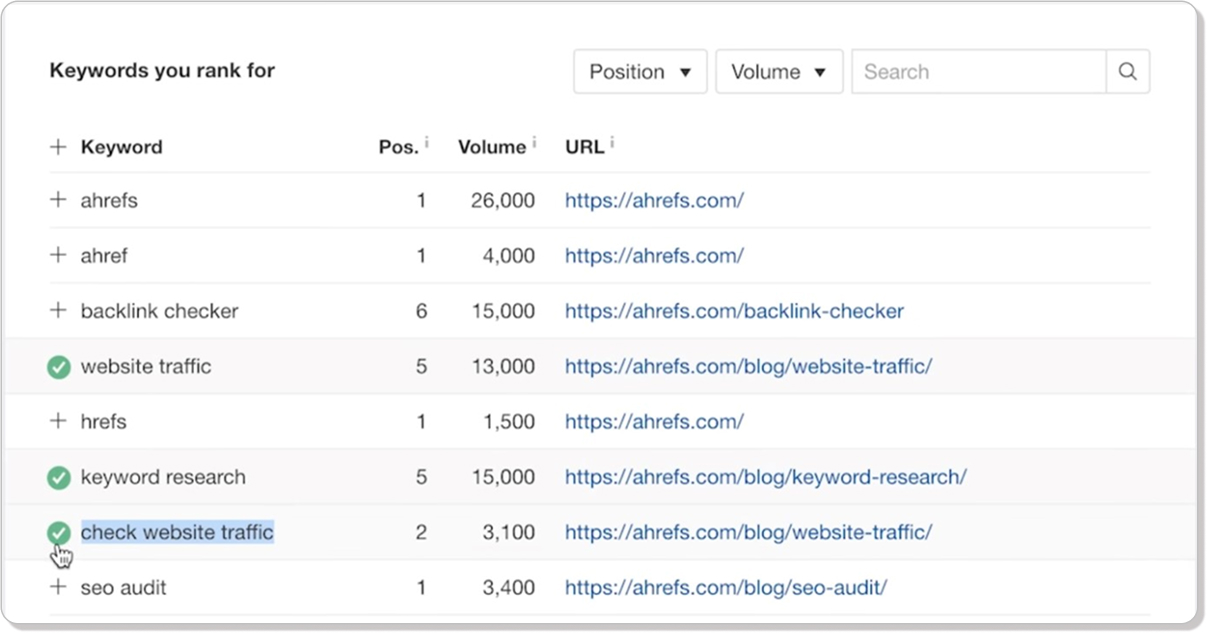Click info icon next to Pos. header
Viewport: 1207px width, 633px height.
427,143
